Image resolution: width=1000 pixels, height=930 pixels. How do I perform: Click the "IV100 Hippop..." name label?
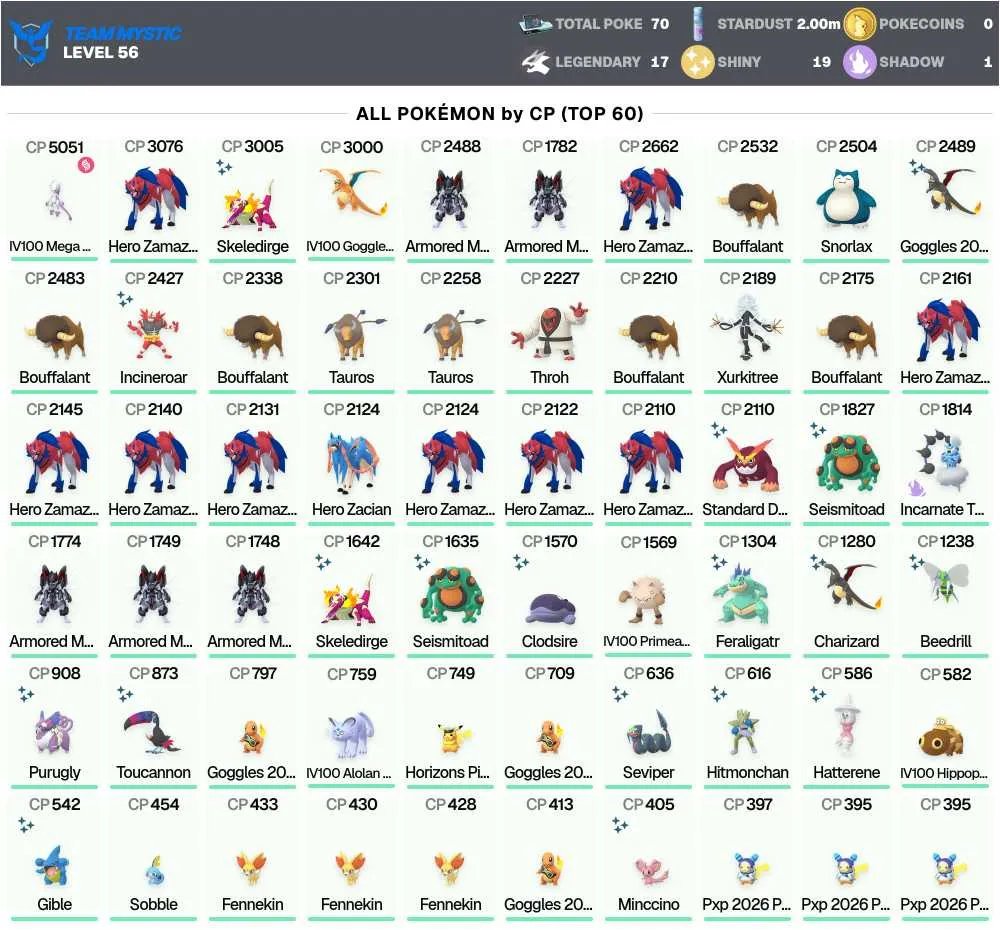(944, 773)
